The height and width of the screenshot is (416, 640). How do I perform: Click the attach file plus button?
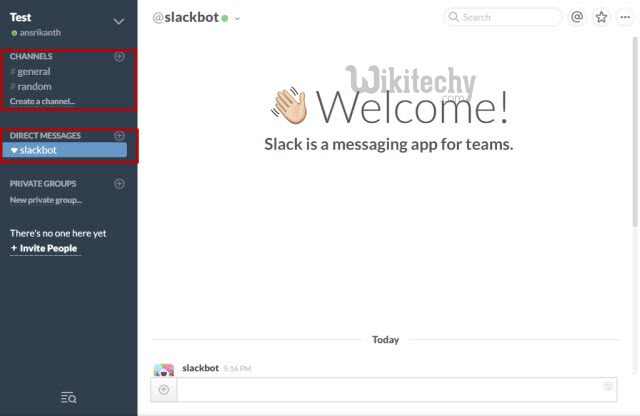point(164,389)
